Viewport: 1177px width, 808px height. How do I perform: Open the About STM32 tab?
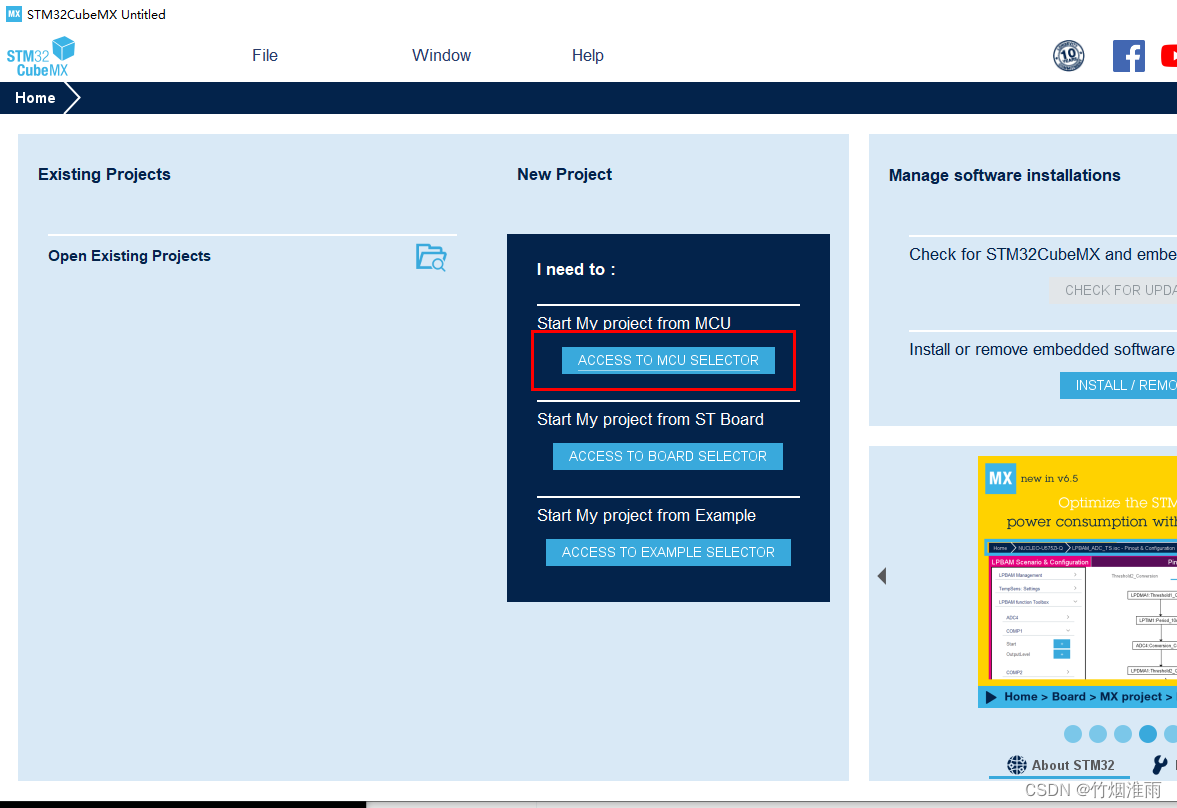(1060, 765)
